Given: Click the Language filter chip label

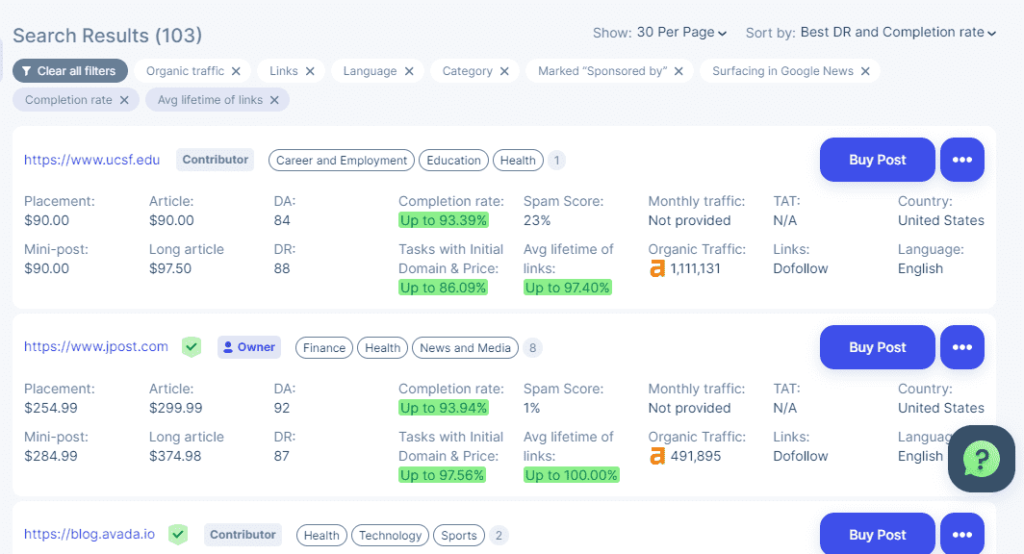Looking at the screenshot, I should (x=370, y=71).
